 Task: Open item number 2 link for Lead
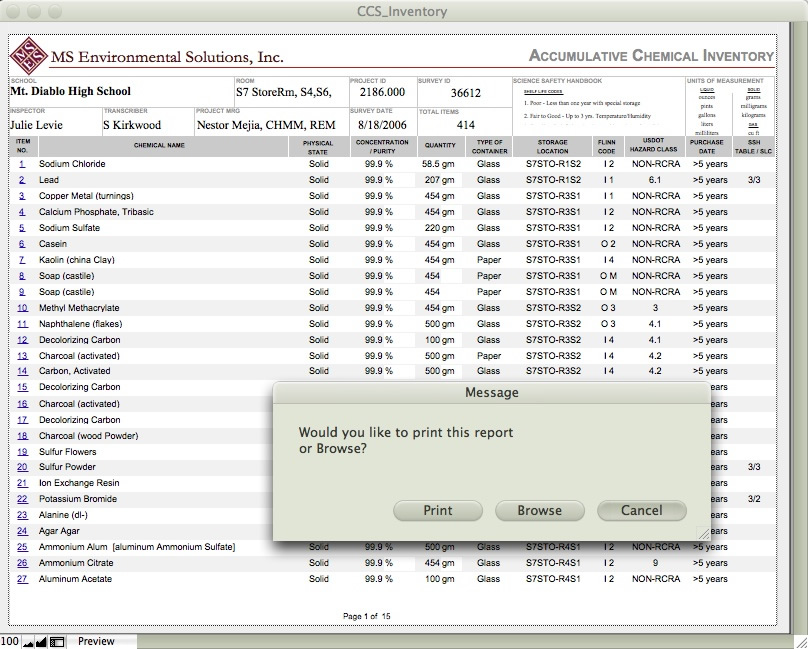[22, 180]
